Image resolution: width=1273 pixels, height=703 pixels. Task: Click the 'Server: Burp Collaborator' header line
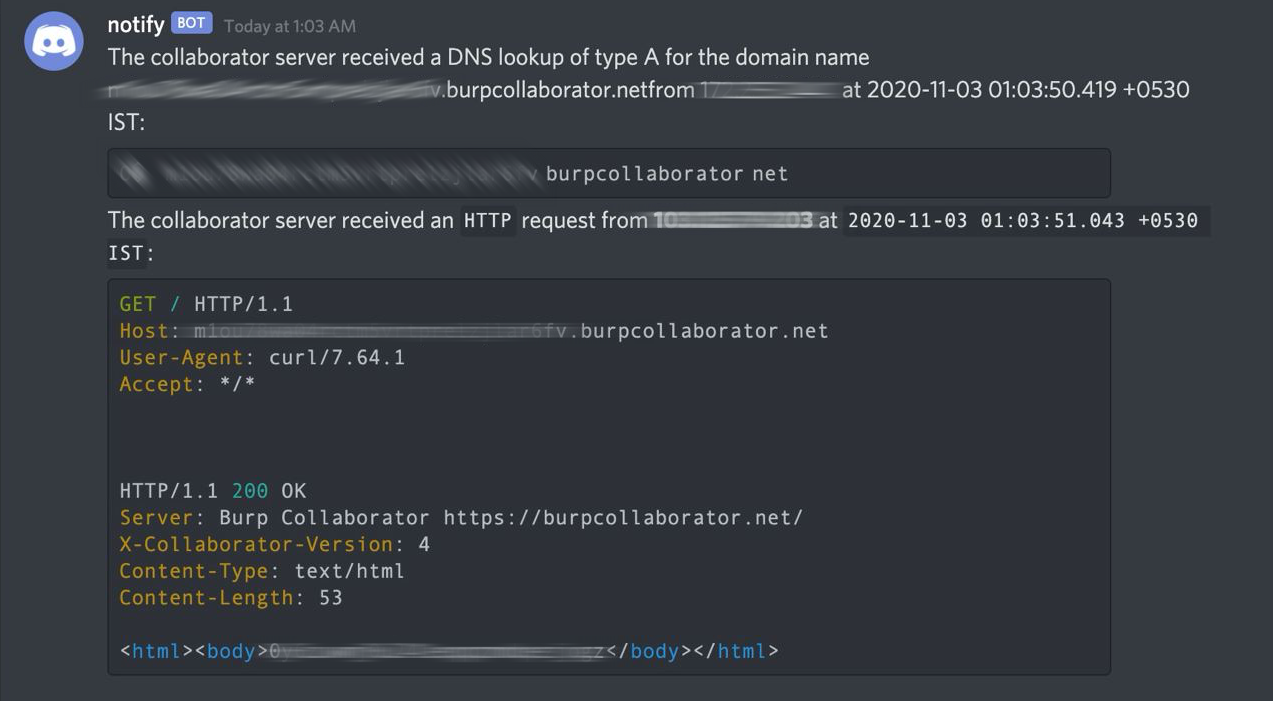[x=461, y=518]
